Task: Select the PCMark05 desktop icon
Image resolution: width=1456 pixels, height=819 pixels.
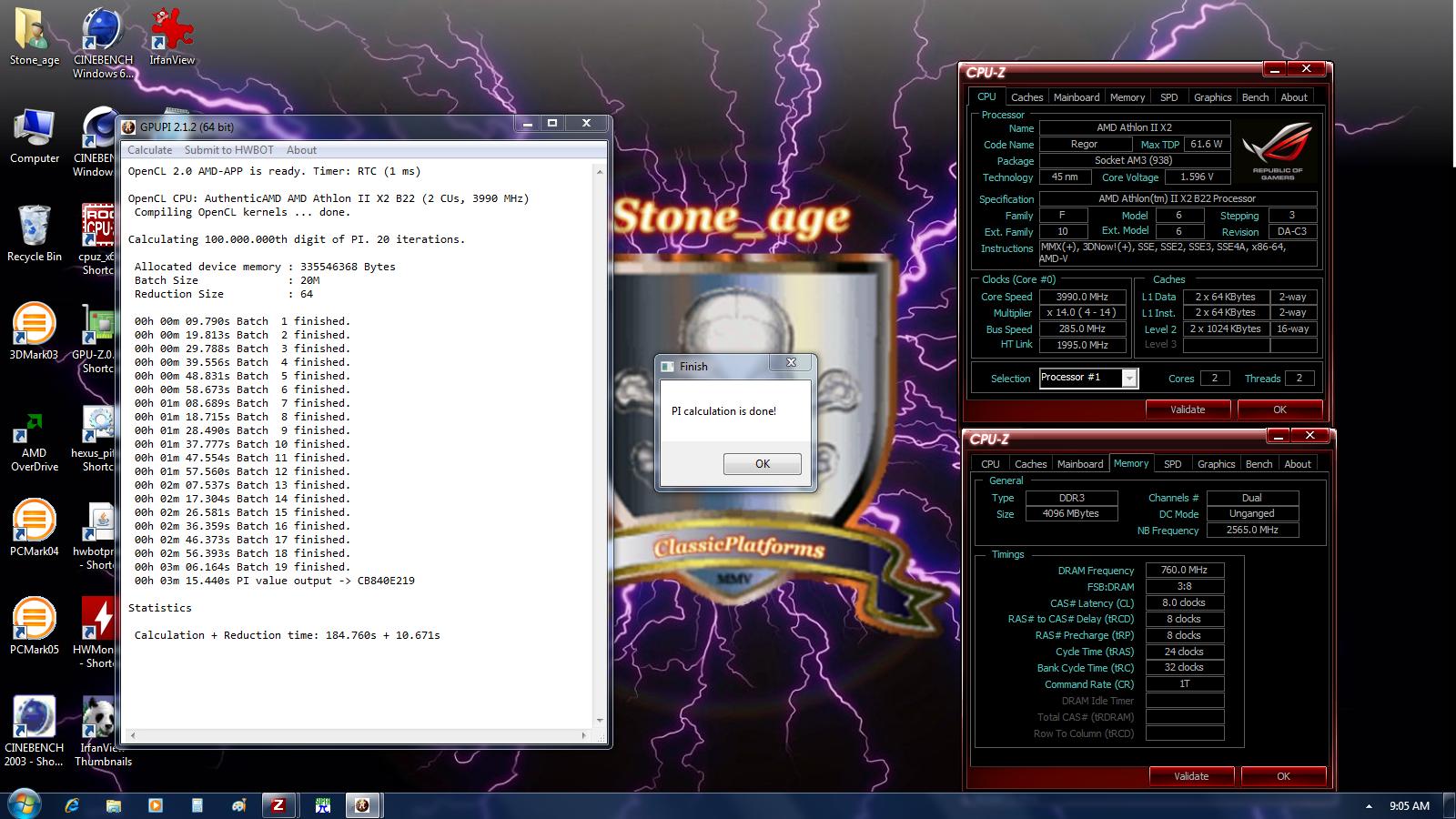Action: point(35,627)
